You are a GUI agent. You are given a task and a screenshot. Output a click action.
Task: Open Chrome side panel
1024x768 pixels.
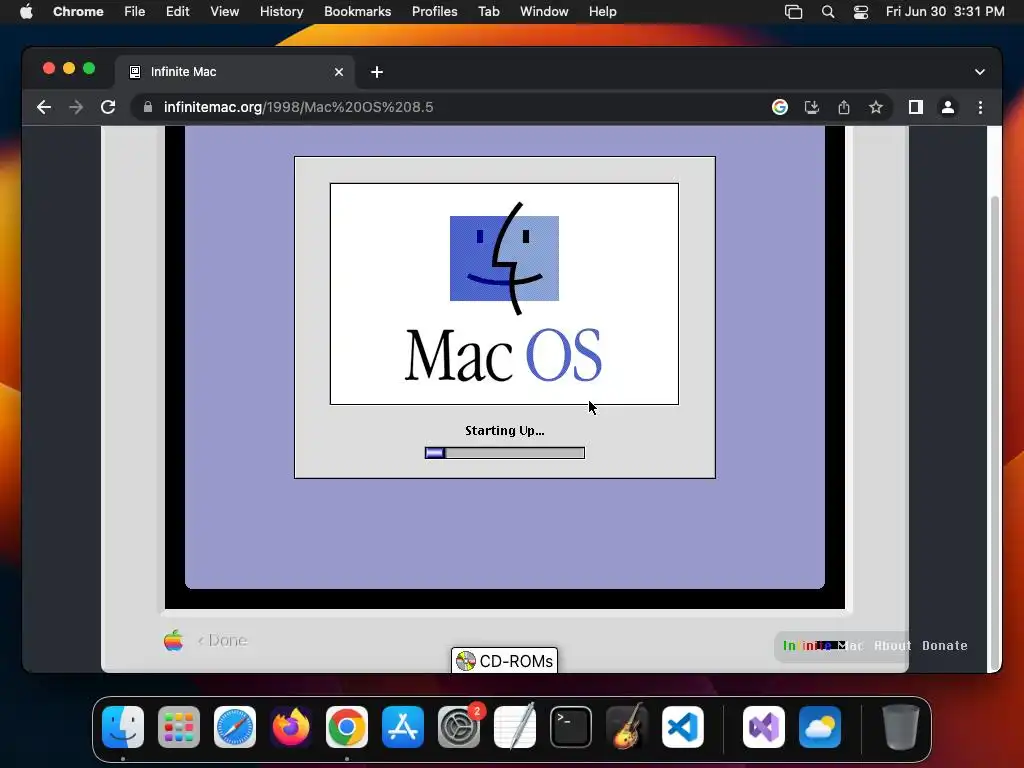916,107
